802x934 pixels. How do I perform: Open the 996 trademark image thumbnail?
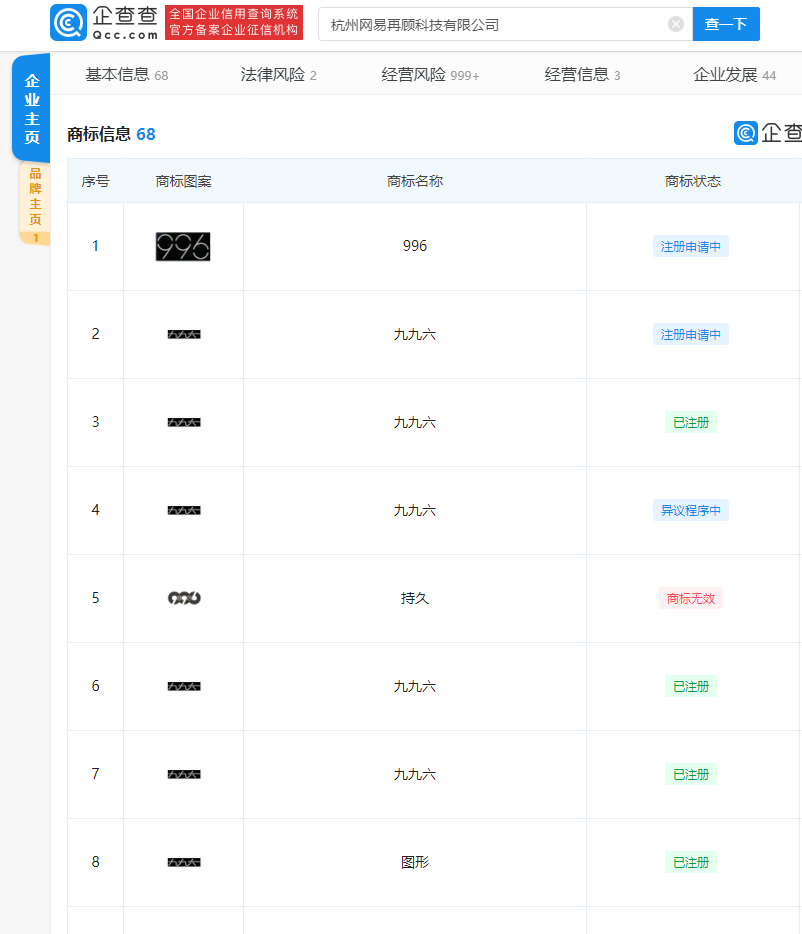pyautogui.click(x=183, y=247)
